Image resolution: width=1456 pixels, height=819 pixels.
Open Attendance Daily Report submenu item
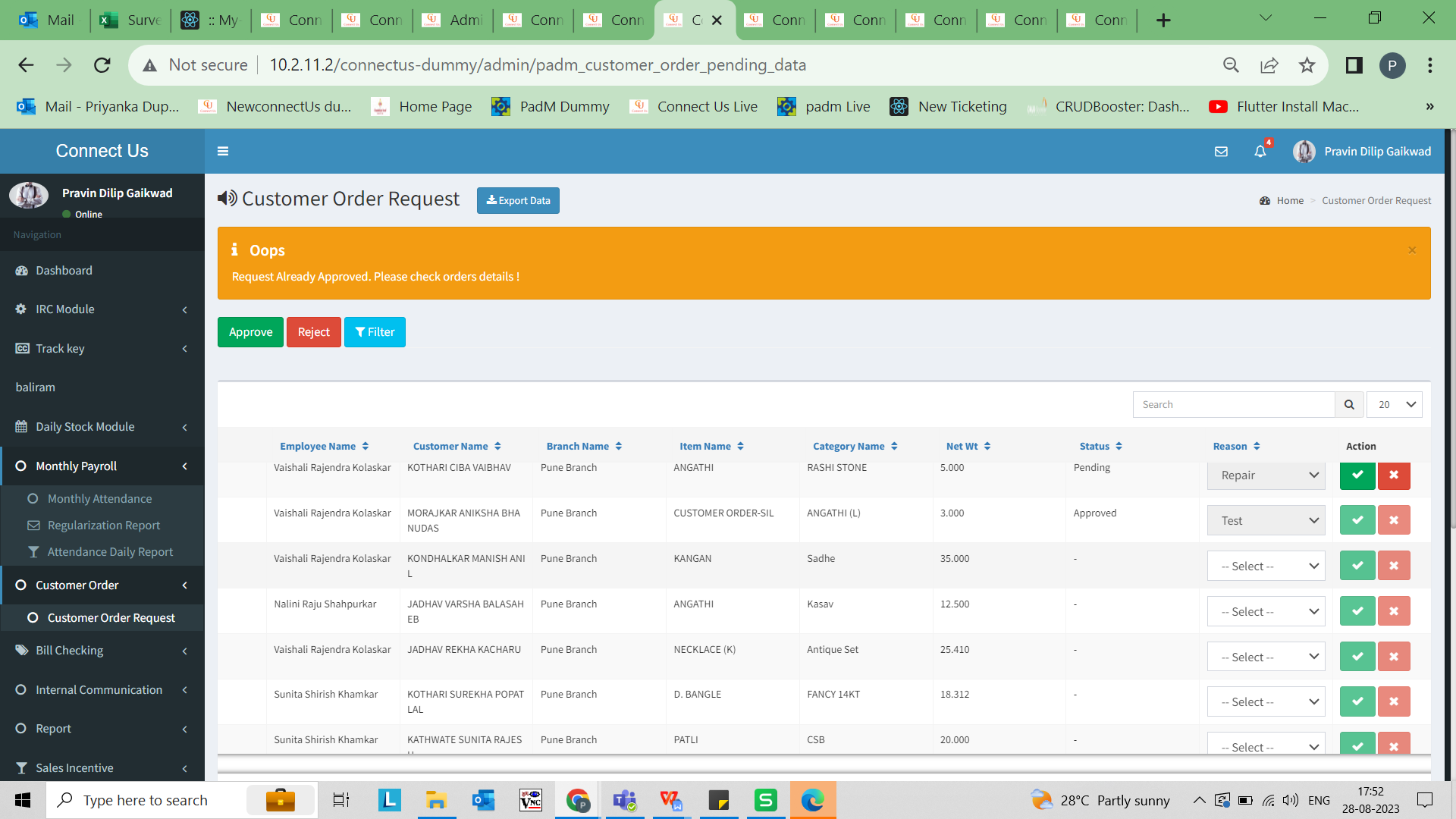[x=110, y=552]
